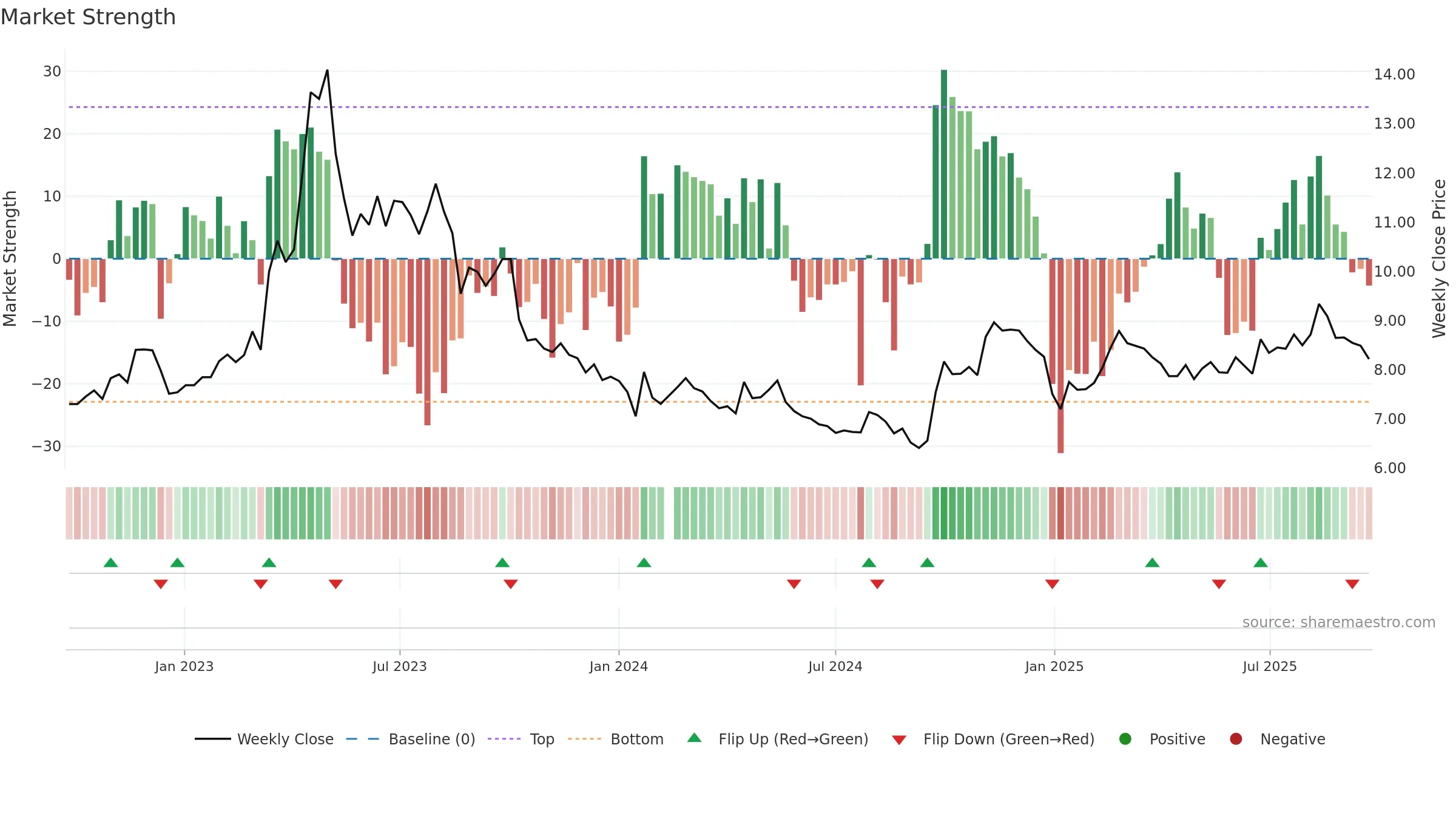The width and height of the screenshot is (1456, 819).
Task: Click the 10.00 price tick label
Action: tap(1394, 271)
